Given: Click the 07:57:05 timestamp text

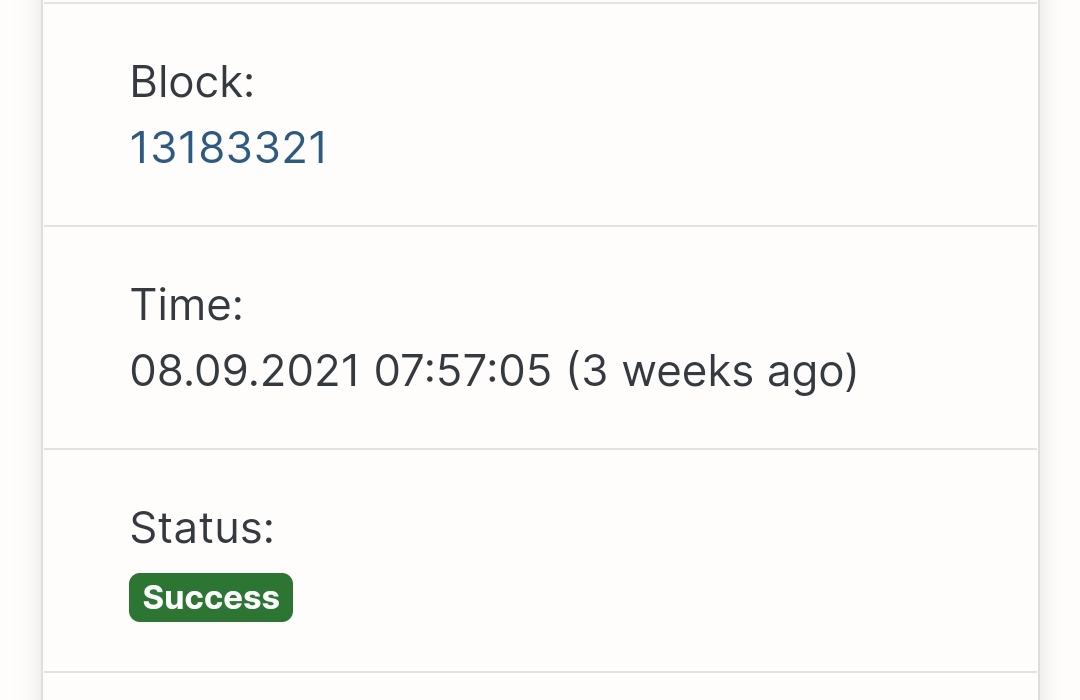Looking at the screenshot, I should pyautogui.click(x=463, y=371).
